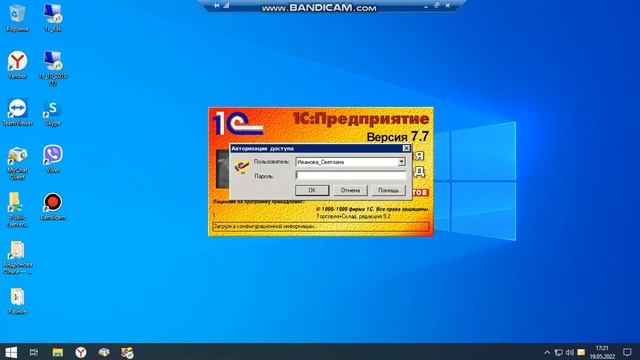Select the Skype desktop shortcut
Screen dimensions: 640x360
tap(53, 112)
